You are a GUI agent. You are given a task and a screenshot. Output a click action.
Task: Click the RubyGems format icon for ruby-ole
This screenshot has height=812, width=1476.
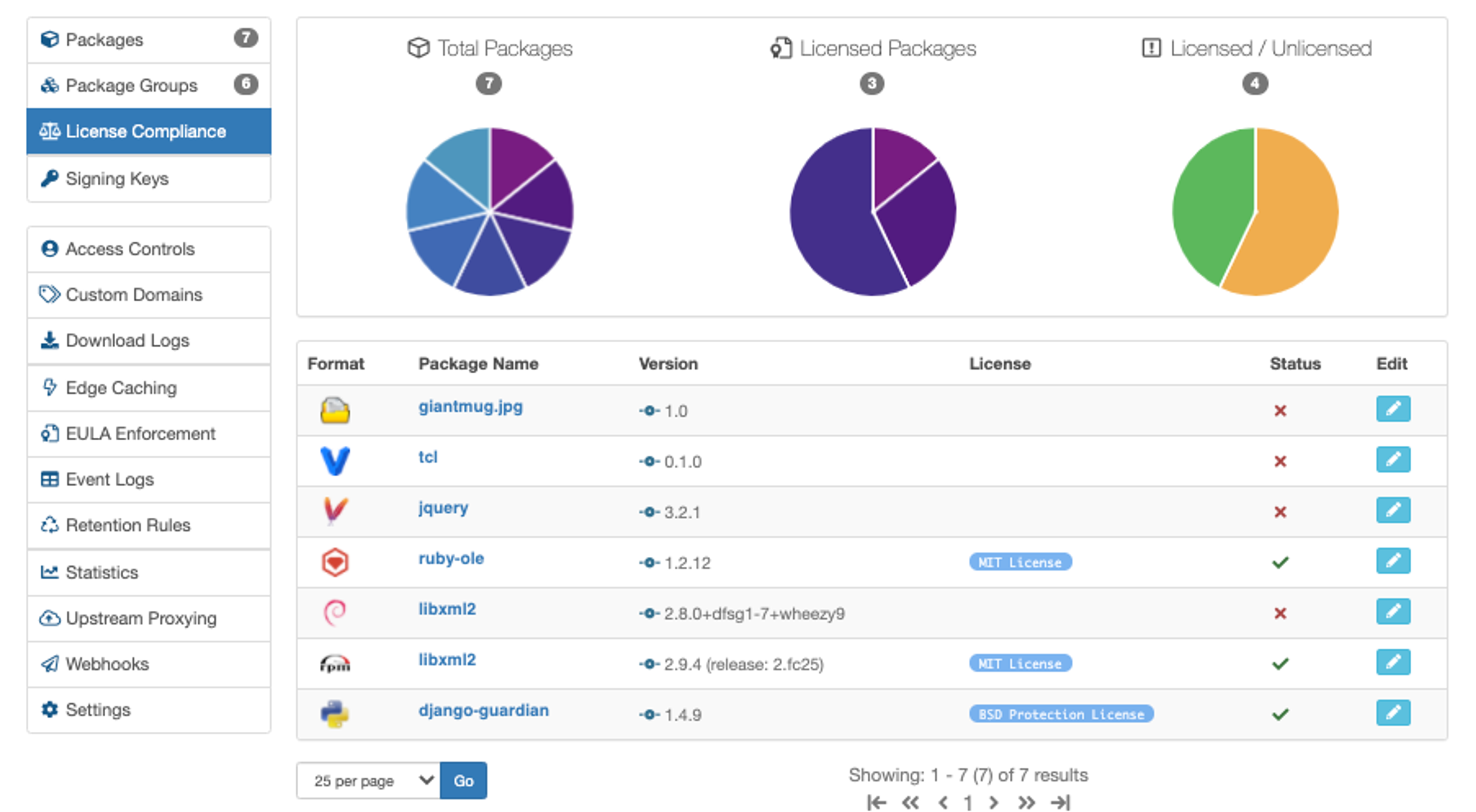click(335, 562)
